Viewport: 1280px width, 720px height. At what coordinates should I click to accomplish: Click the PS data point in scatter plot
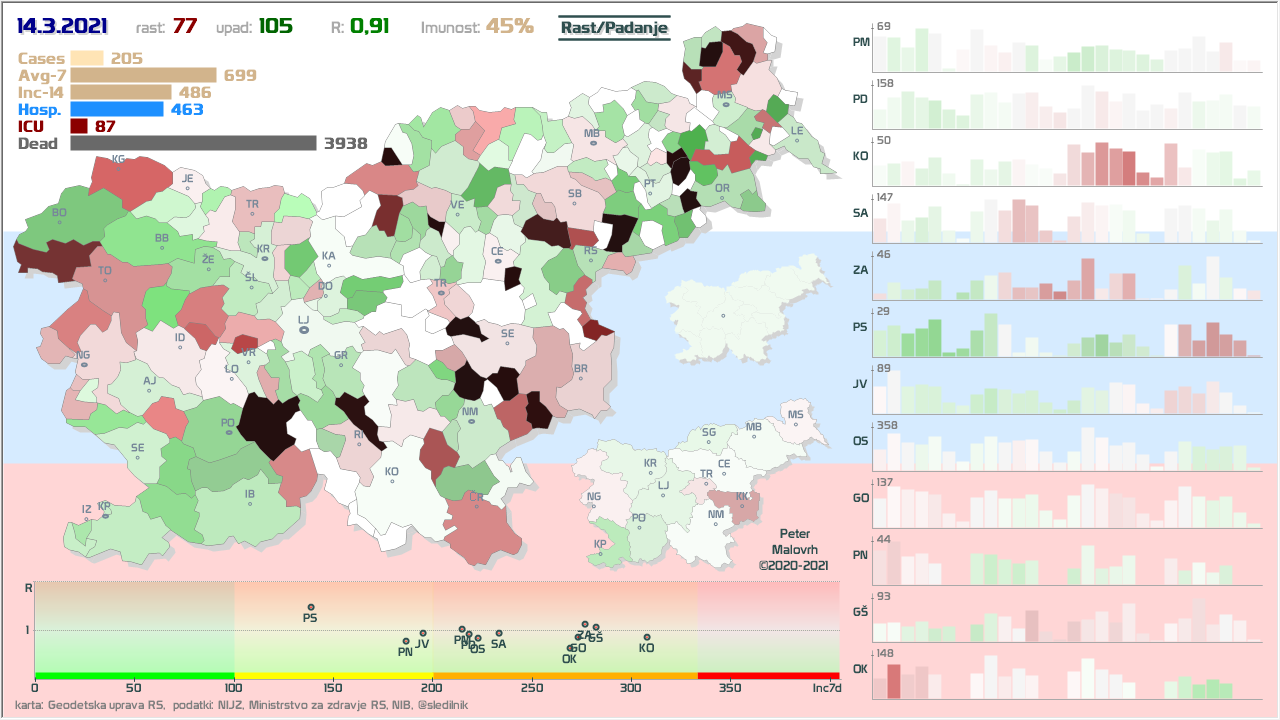click(x=311, y=607)
